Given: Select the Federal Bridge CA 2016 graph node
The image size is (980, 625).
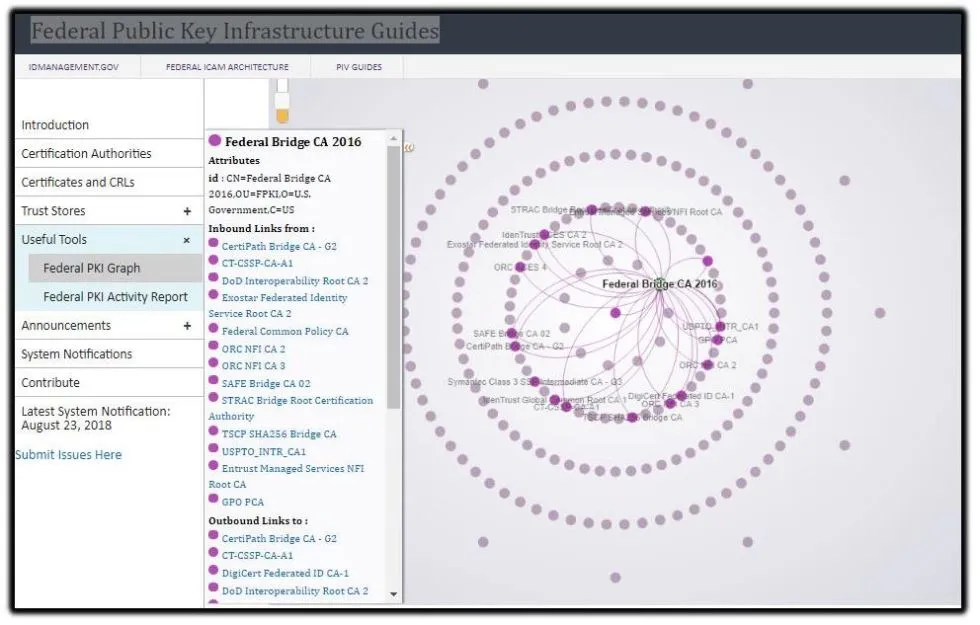Looking at the screenshot, I should tap(660, 284).
